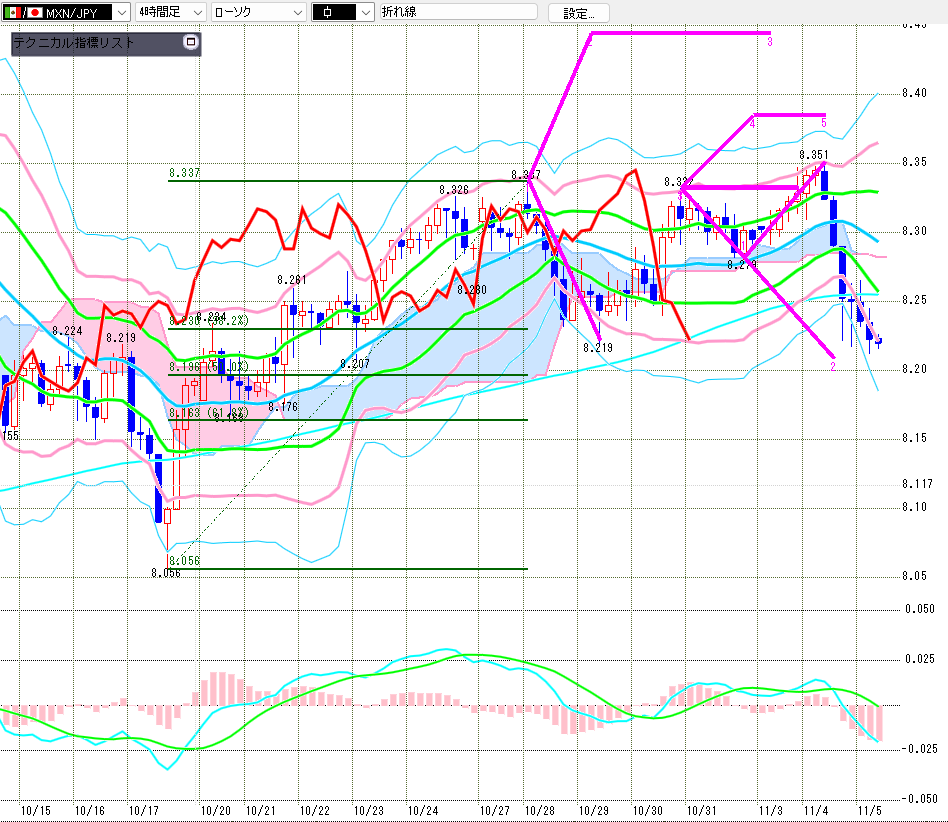Select the 8.351 high price label
Image resolution: width=948 pixels, height=822 pixels.
[x=813, y=155]
